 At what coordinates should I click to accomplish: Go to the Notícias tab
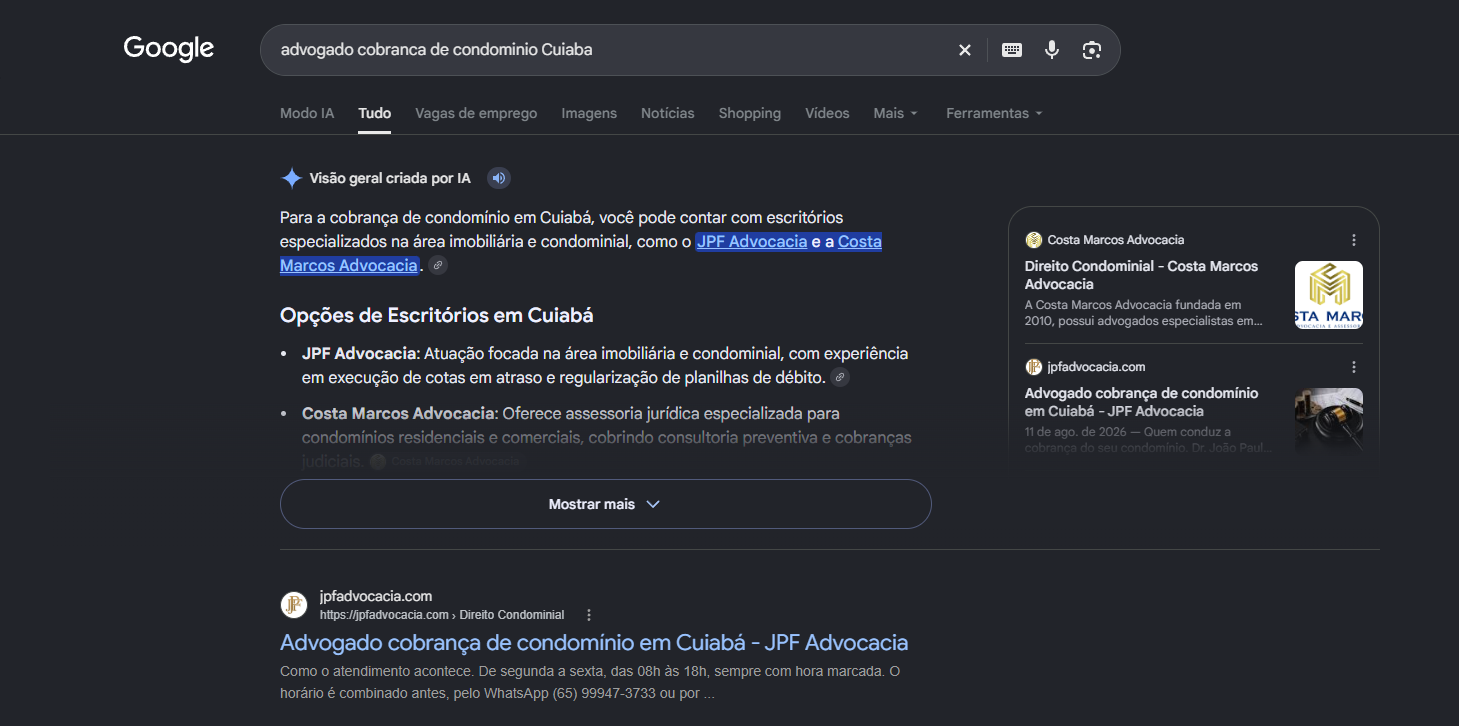tap(668, 113)
